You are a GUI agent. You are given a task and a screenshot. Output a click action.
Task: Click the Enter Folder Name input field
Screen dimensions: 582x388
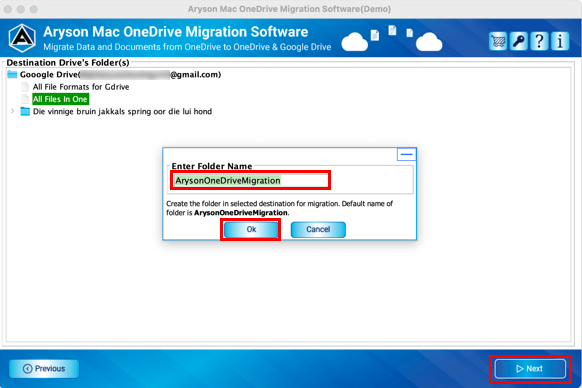[251, 180]
